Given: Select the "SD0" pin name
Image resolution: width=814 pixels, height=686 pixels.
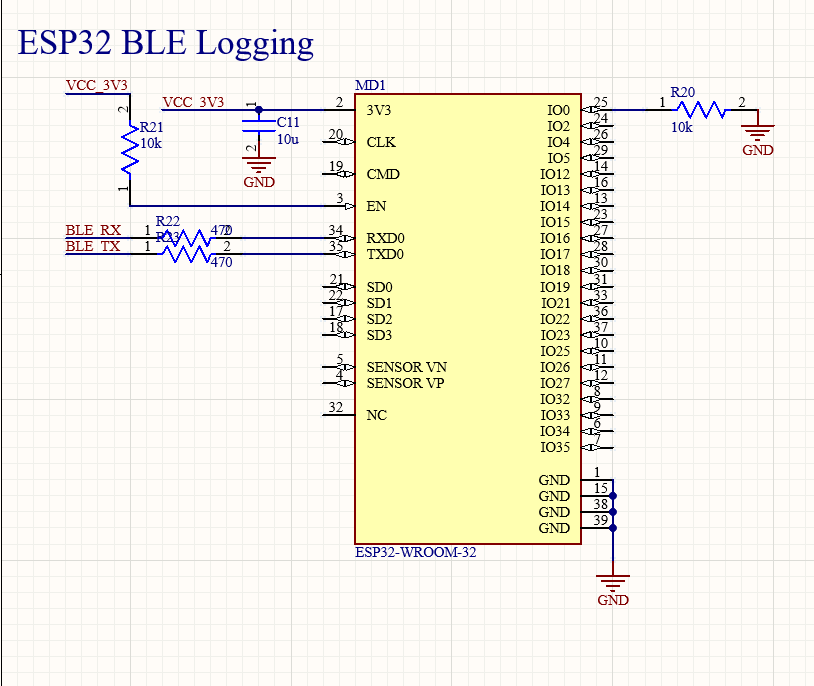Looking at the screenshot, I should pos(379,287).
